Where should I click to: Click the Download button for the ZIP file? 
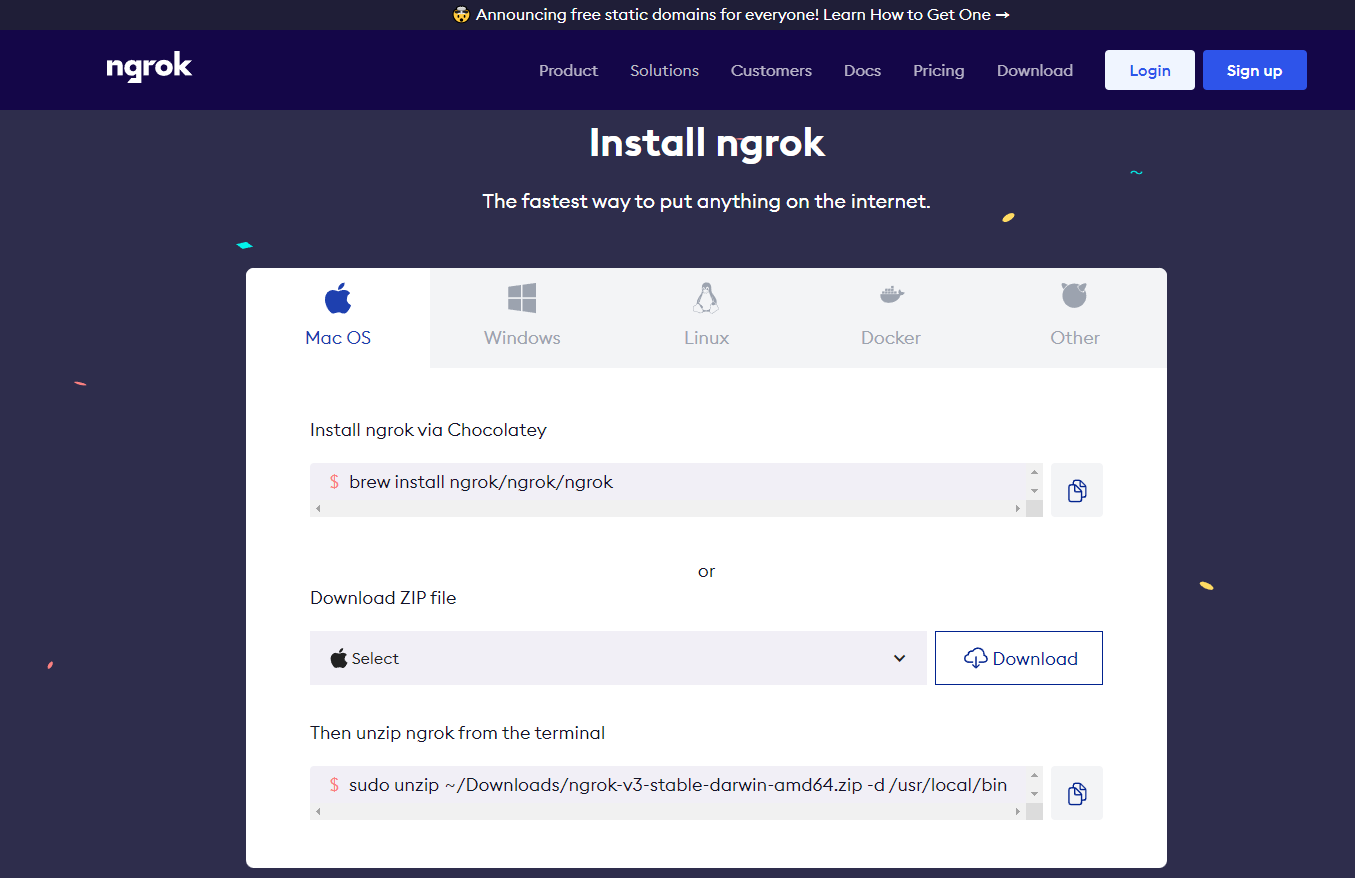(1018, 658)
